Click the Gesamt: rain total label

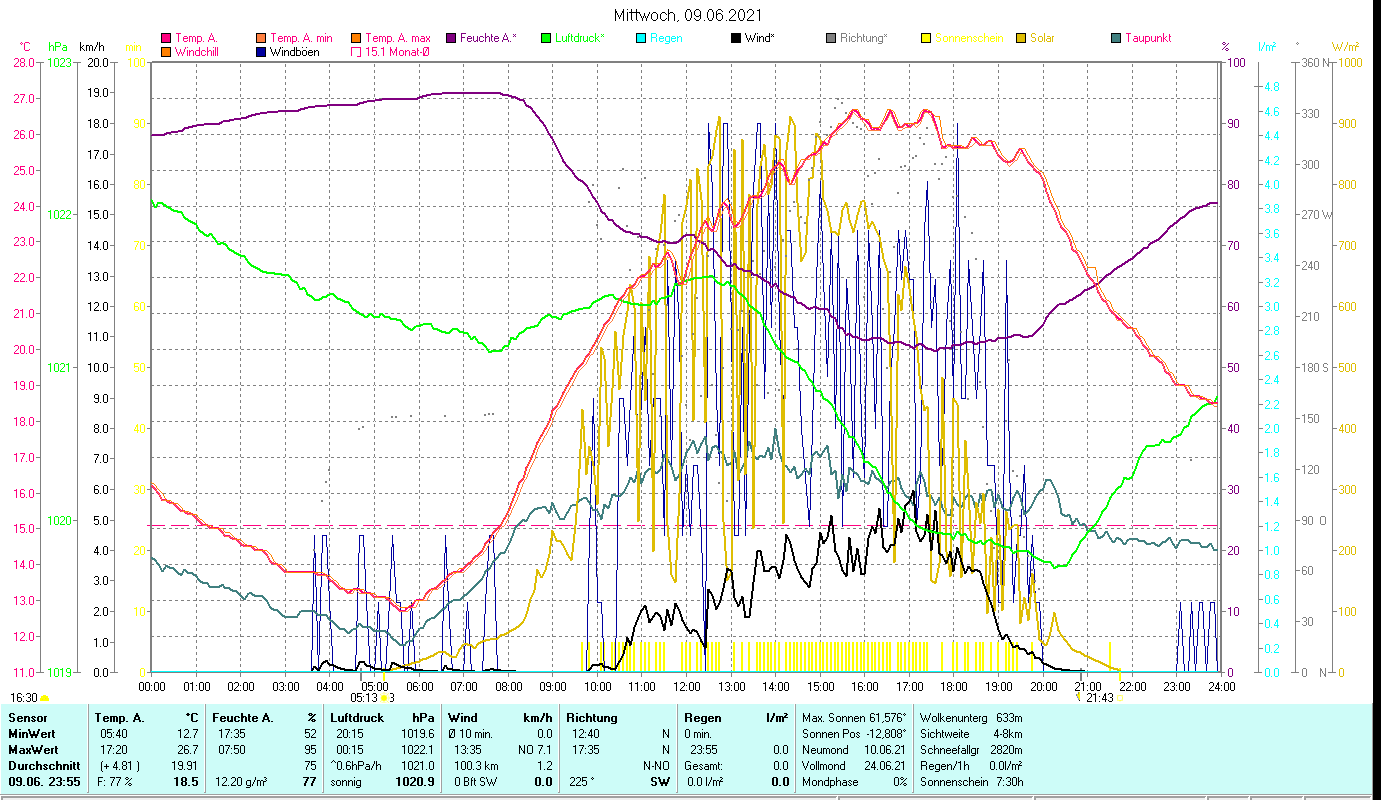(x=703, y=766)
